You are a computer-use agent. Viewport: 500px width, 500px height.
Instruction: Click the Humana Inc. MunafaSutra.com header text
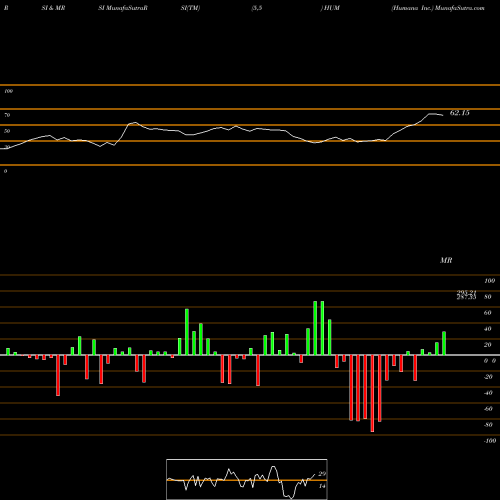click(438, 8)
